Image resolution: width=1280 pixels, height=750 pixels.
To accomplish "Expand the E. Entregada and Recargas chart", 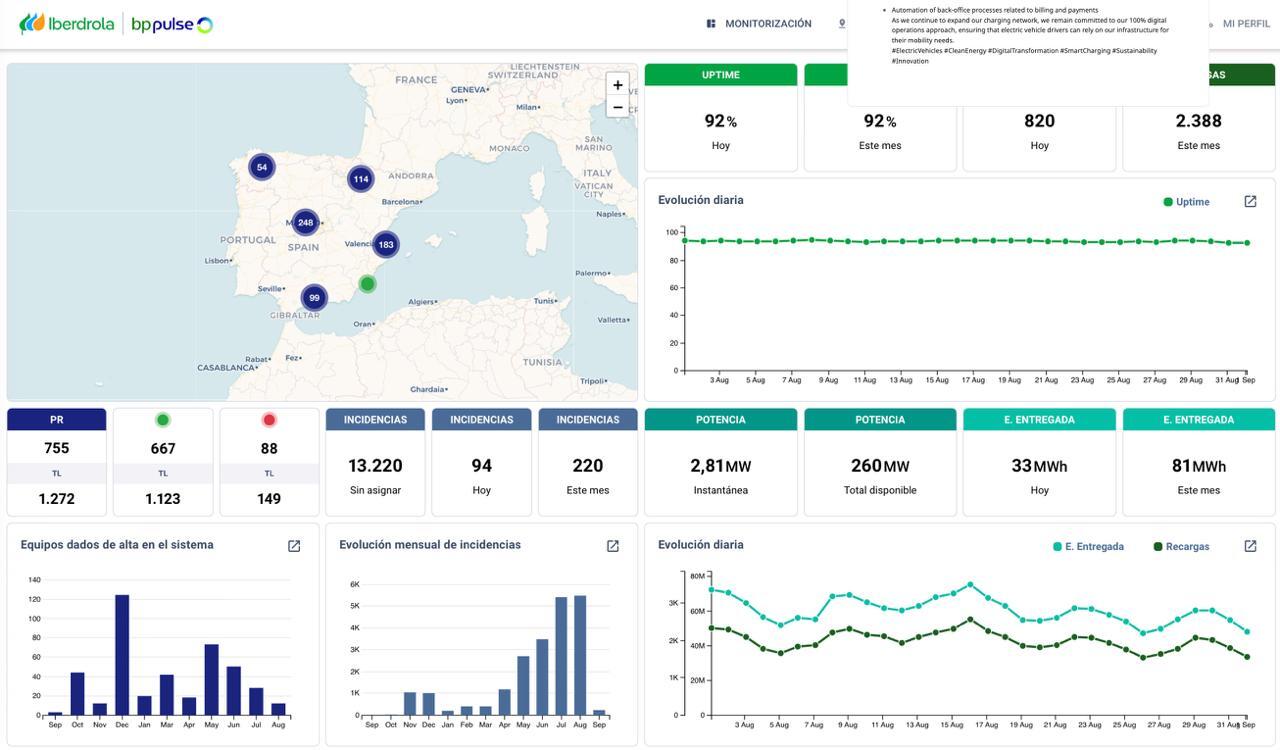I will coord(1250,546).
